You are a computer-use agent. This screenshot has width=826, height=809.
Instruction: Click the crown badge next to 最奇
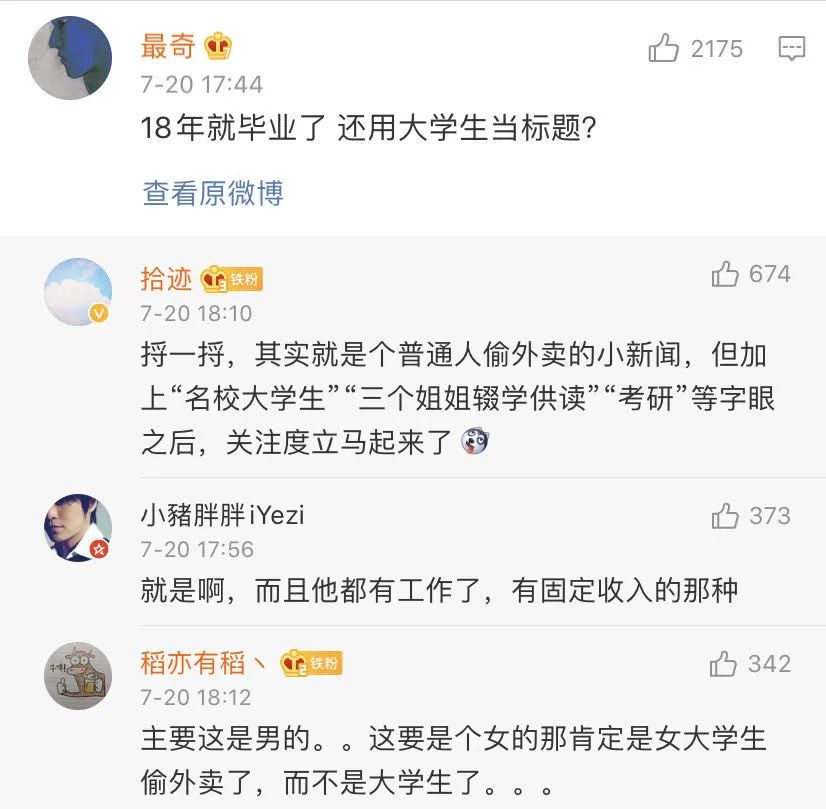tap(217, 46)
